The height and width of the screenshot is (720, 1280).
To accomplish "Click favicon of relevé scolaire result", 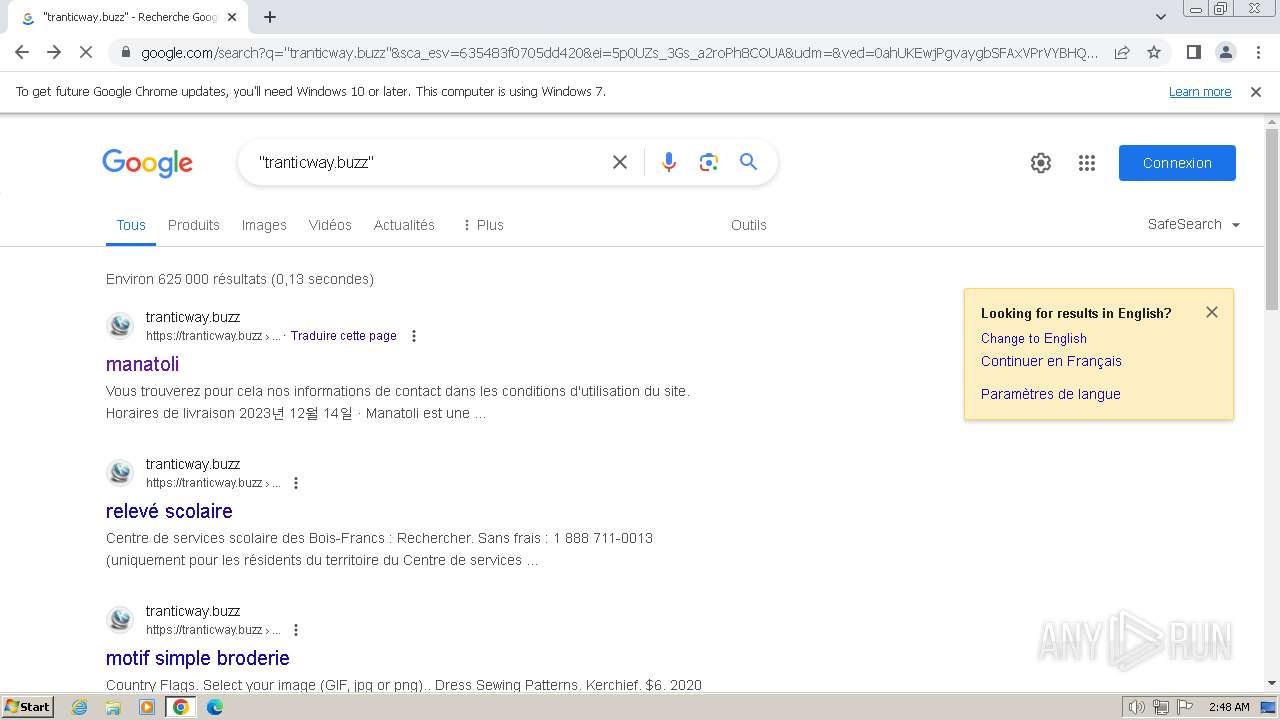I will (x=120, y=473).
